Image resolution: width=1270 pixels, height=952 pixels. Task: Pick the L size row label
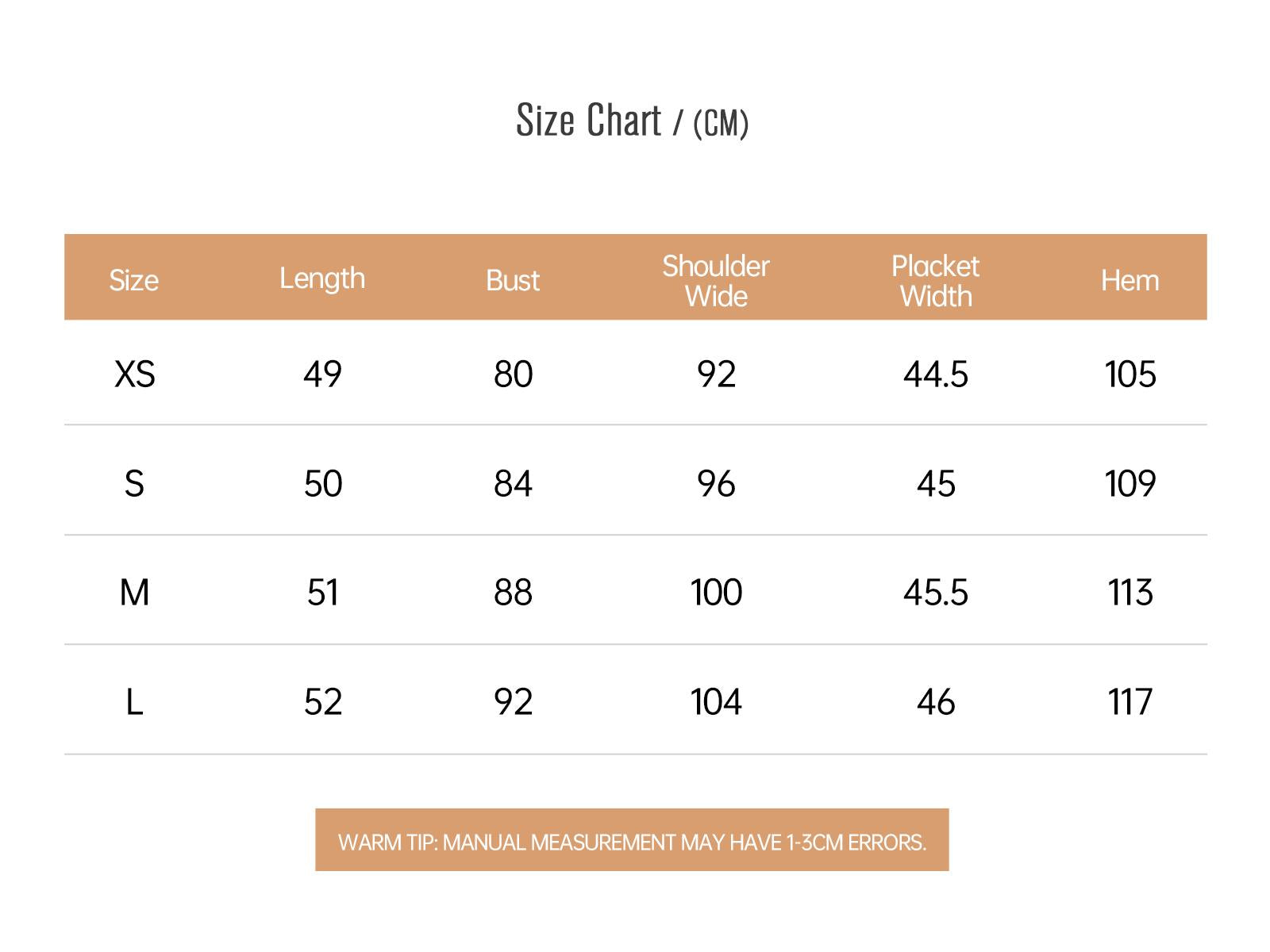(x=134, y=702)
